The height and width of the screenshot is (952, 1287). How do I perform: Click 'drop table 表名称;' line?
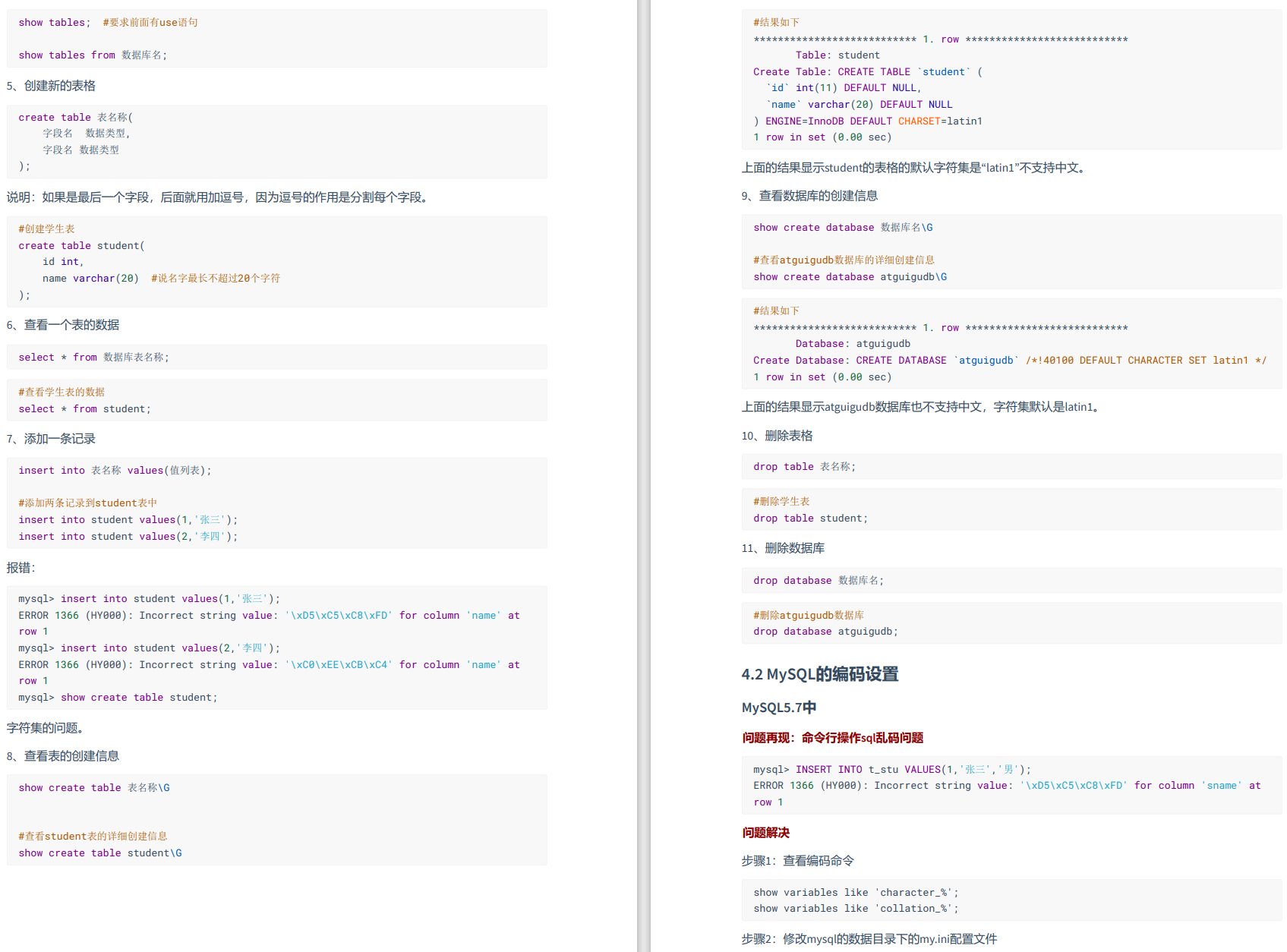805,467
